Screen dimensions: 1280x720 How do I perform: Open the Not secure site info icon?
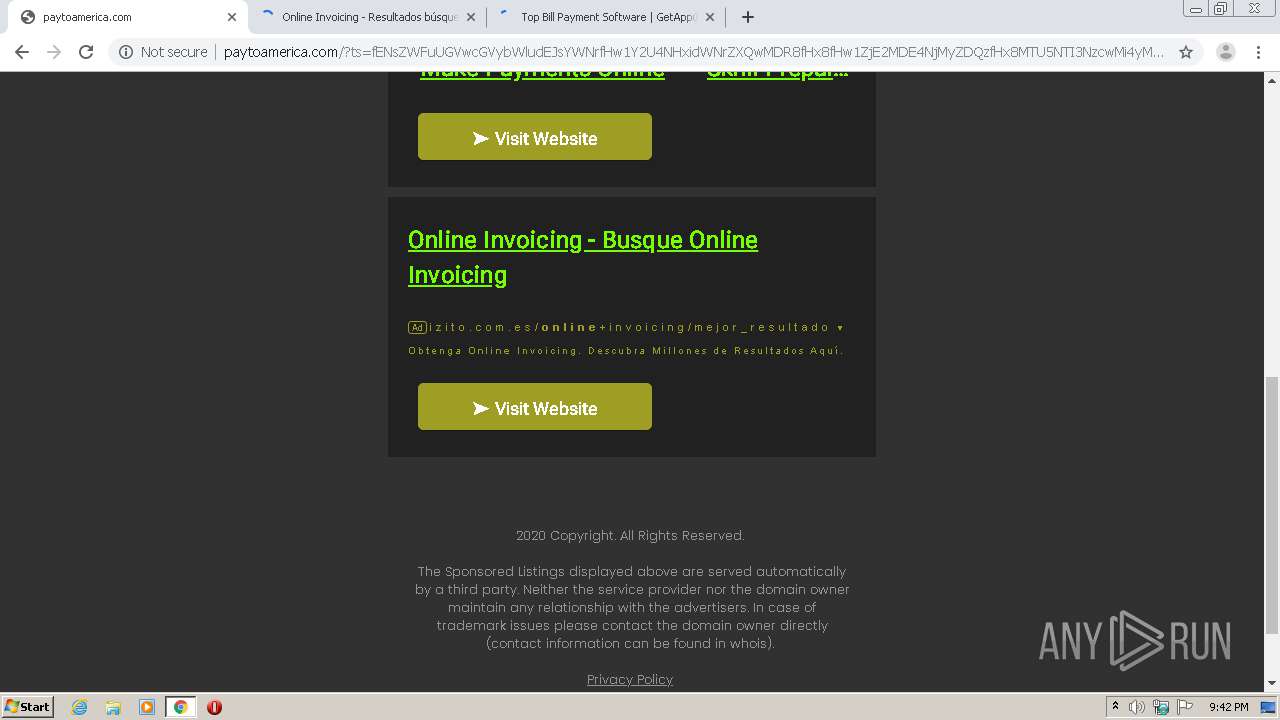pos(126,52)
